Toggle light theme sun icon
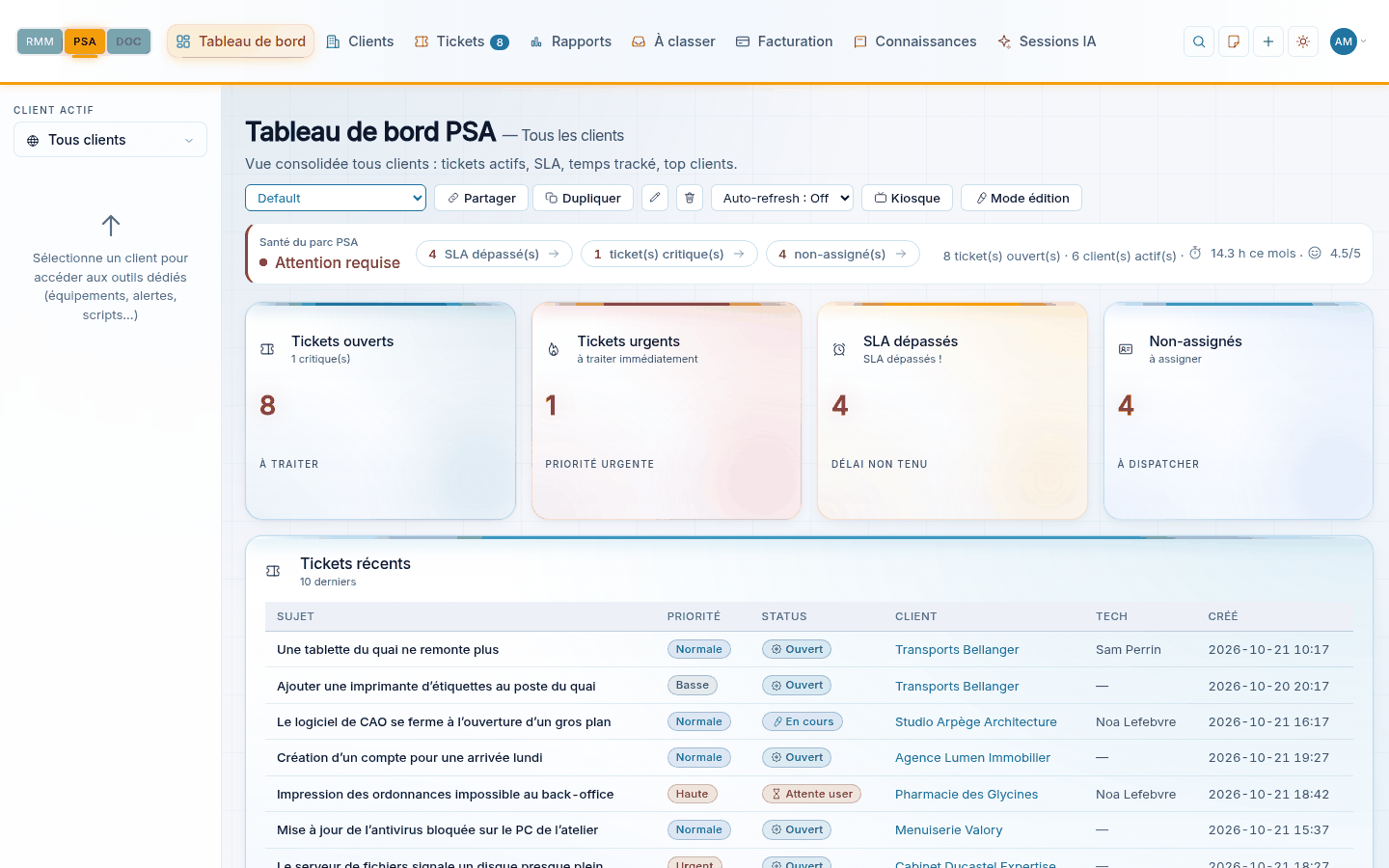The height and width of the screenshot is (868, 1389). coord(1303,41)
